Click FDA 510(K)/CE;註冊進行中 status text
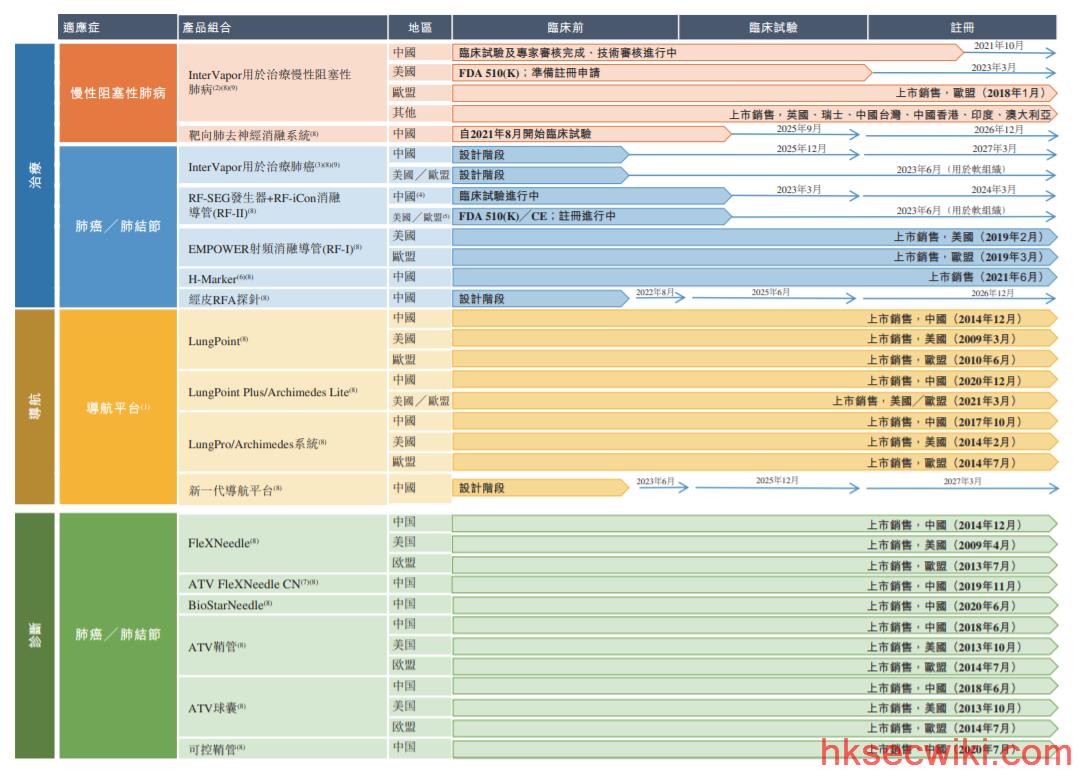 (x=537, y=216)
